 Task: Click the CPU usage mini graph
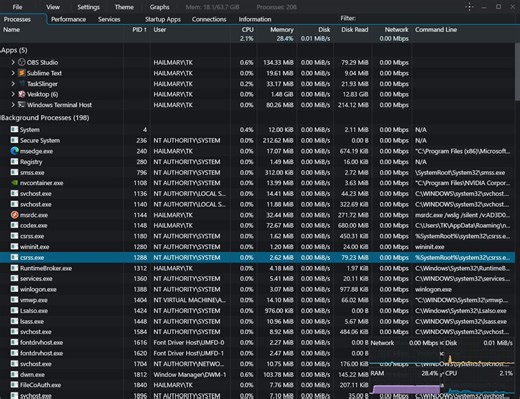tap(479, 384)
